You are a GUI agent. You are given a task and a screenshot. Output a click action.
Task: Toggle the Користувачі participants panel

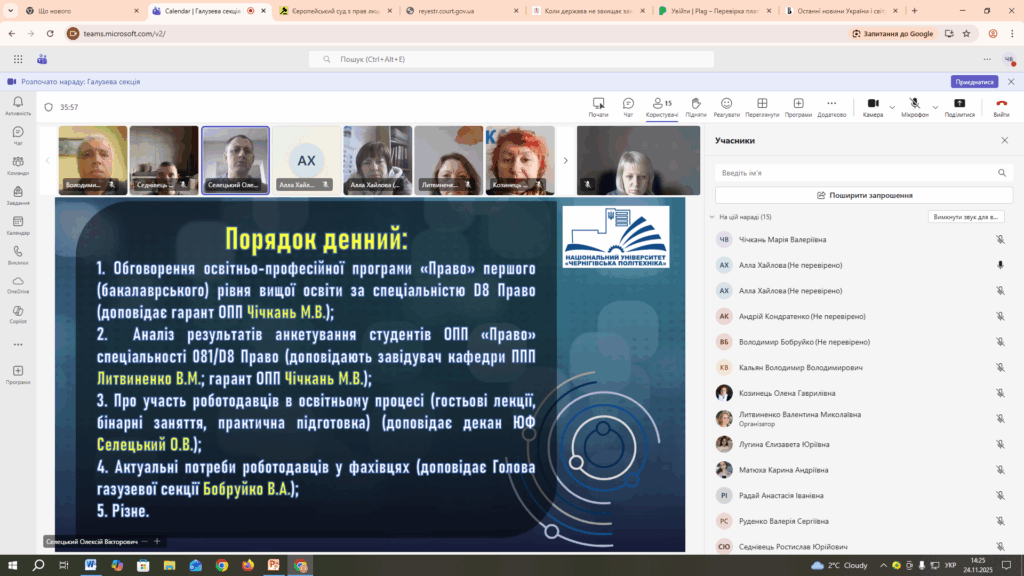tap(661, 104)
